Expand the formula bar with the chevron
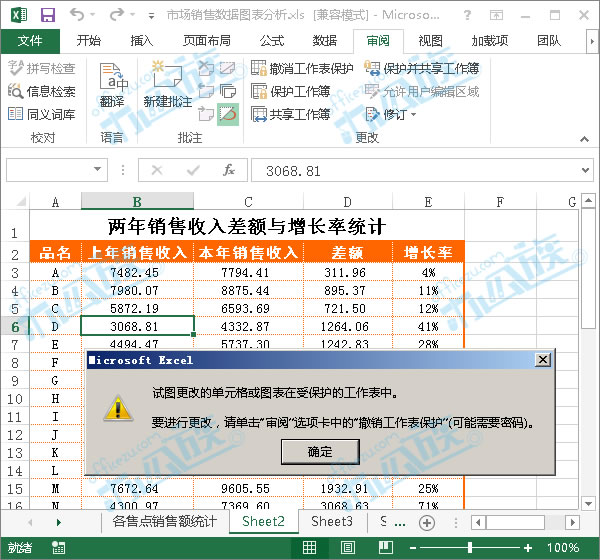Screen dimensions: 600x560 585,170
